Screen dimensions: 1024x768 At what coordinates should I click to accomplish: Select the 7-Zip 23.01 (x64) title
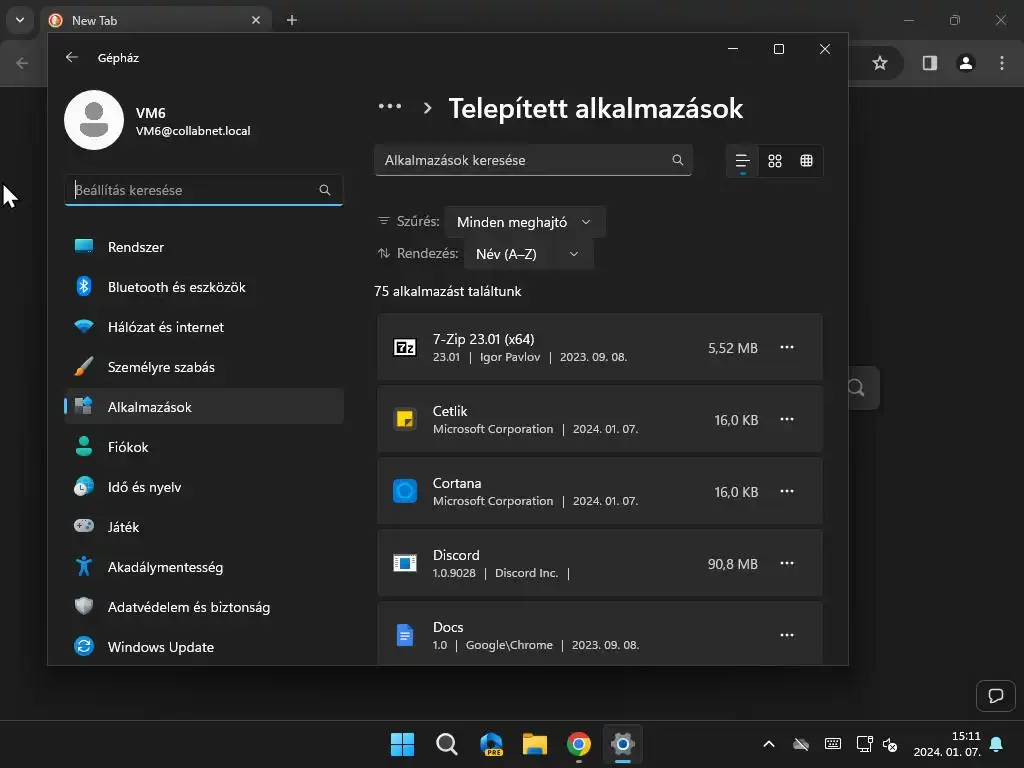483,339
